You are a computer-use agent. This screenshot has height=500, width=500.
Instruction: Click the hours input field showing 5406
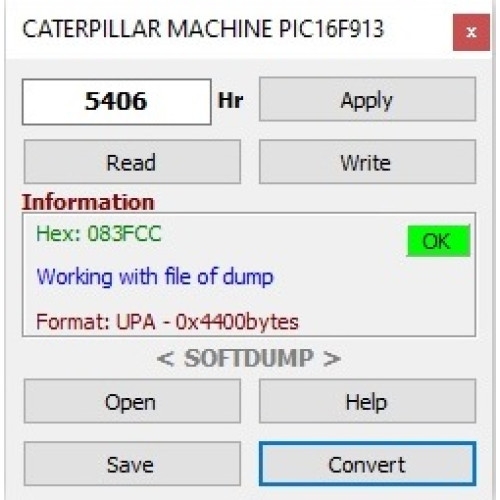tap(117, 102)
